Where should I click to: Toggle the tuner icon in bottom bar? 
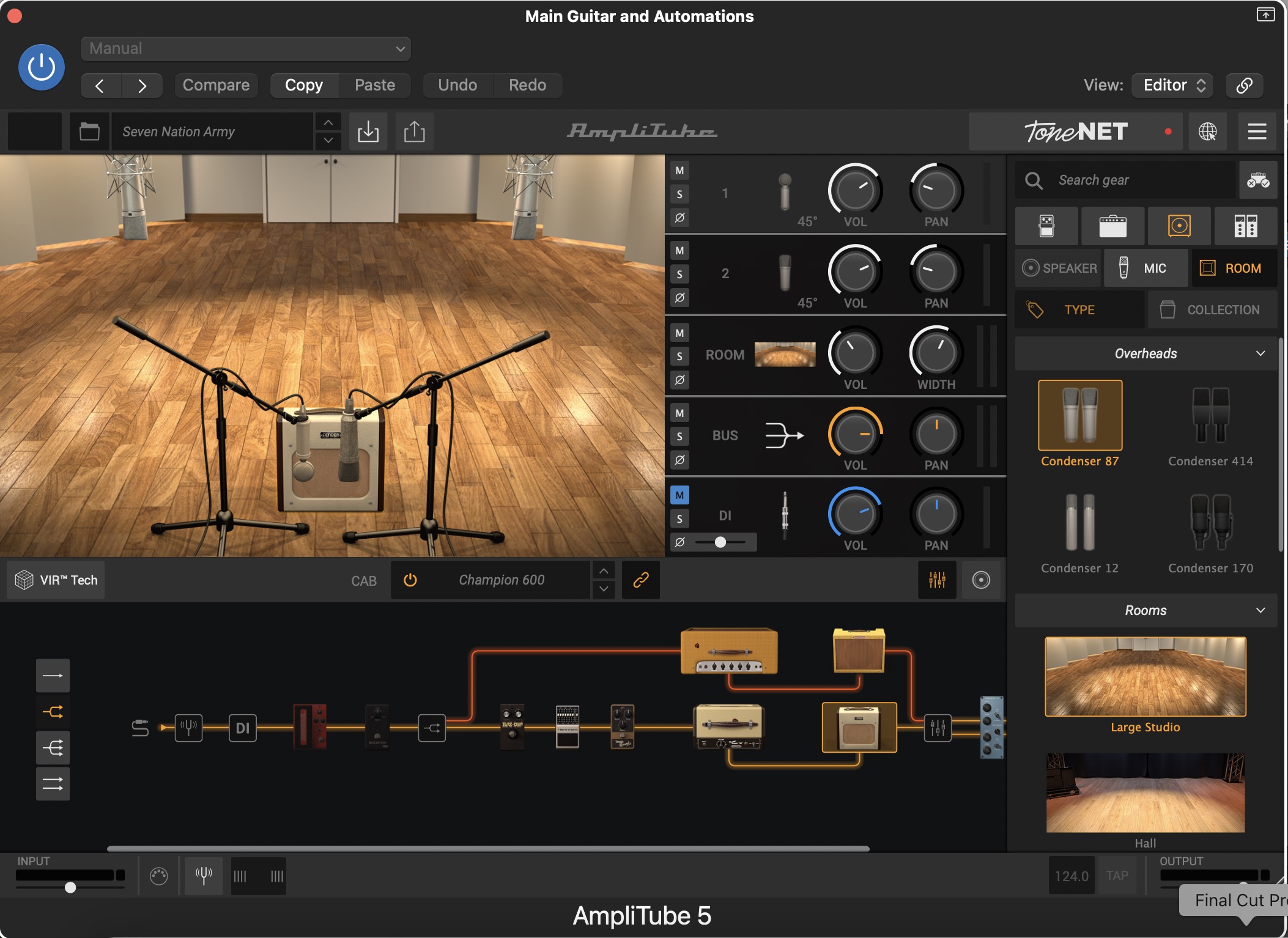click(204, 876)
